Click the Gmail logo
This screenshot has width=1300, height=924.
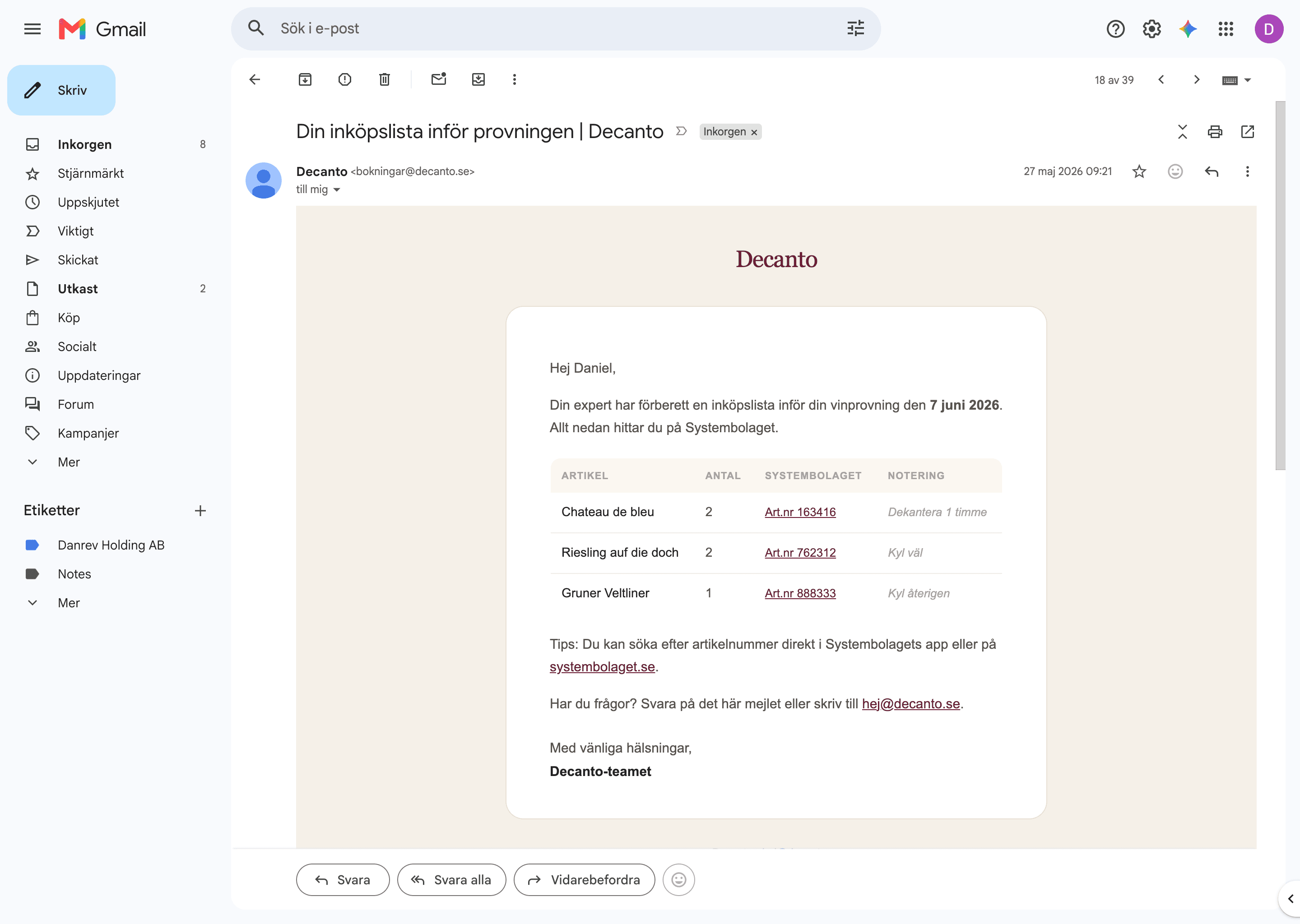coord(102,28)
